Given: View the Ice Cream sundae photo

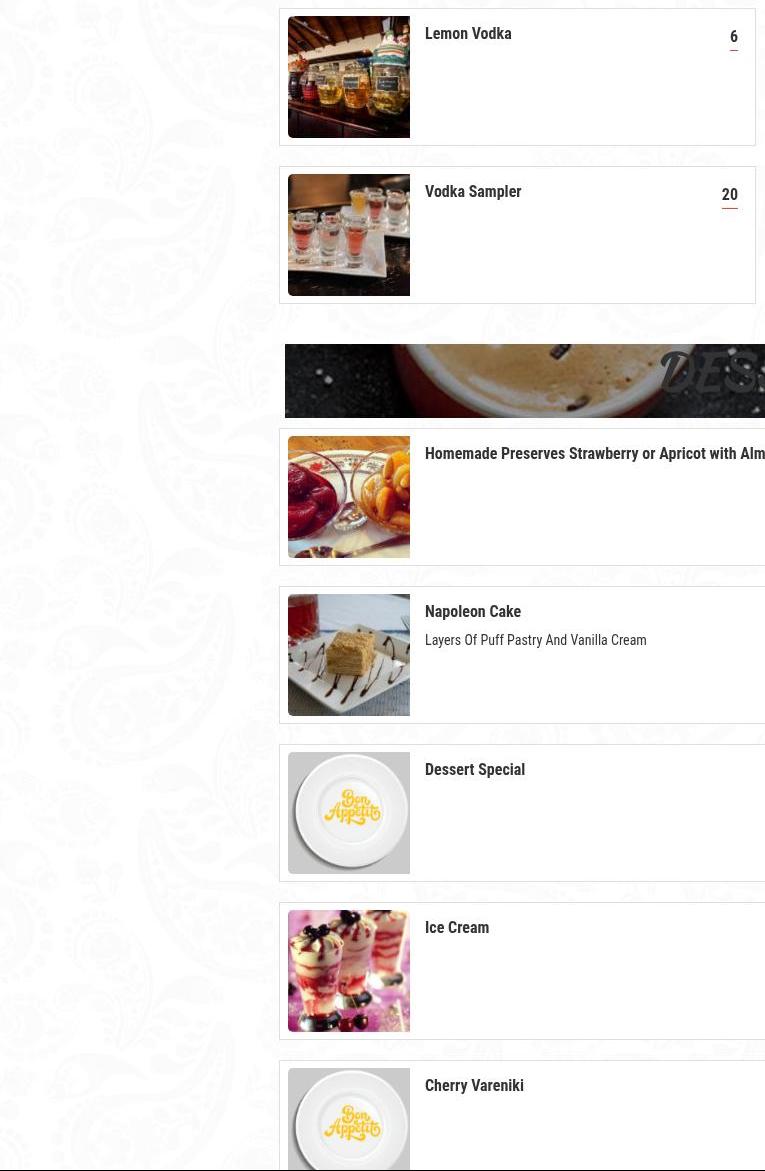Looking at the screenshot, I should point(349,971).
